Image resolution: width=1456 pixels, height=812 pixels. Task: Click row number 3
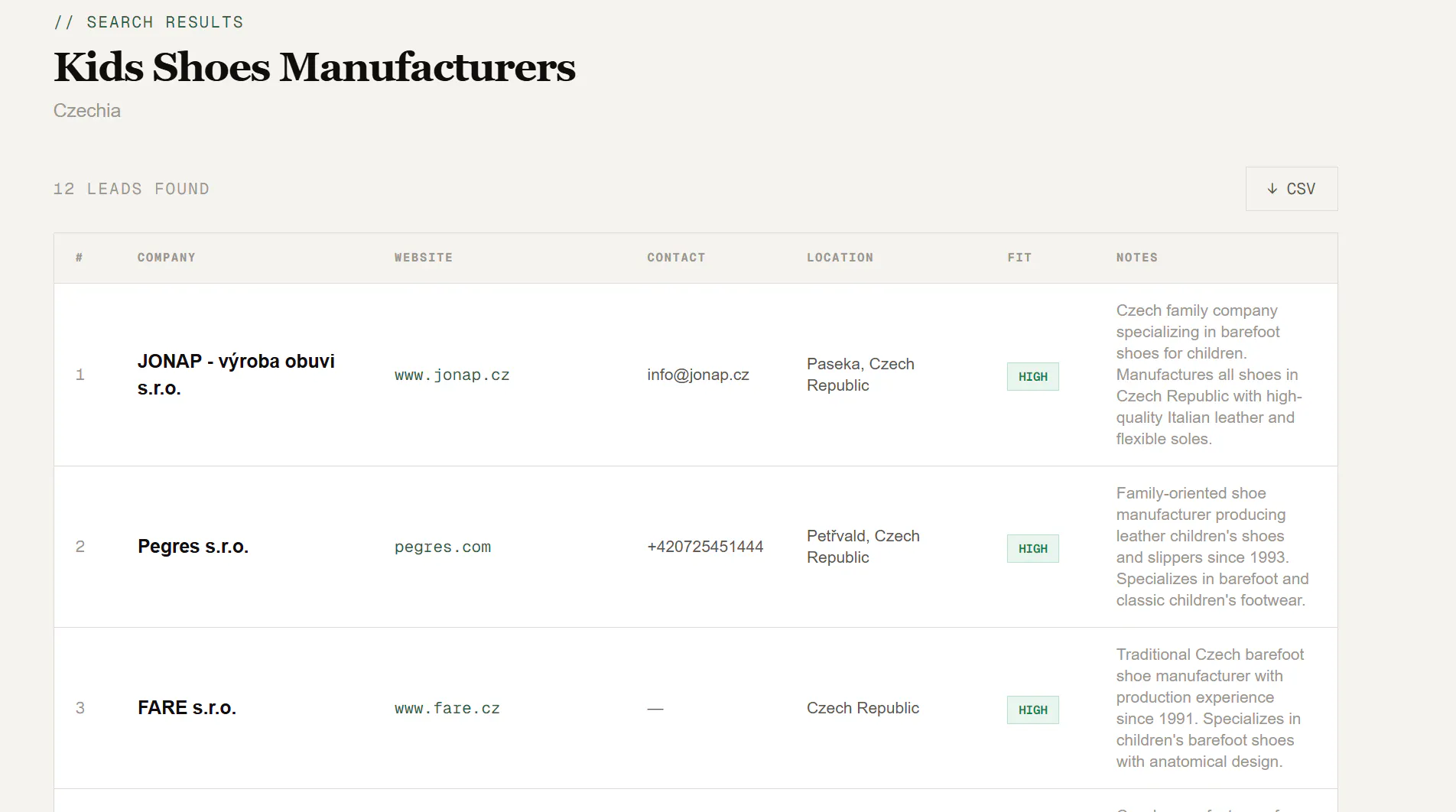80,708
